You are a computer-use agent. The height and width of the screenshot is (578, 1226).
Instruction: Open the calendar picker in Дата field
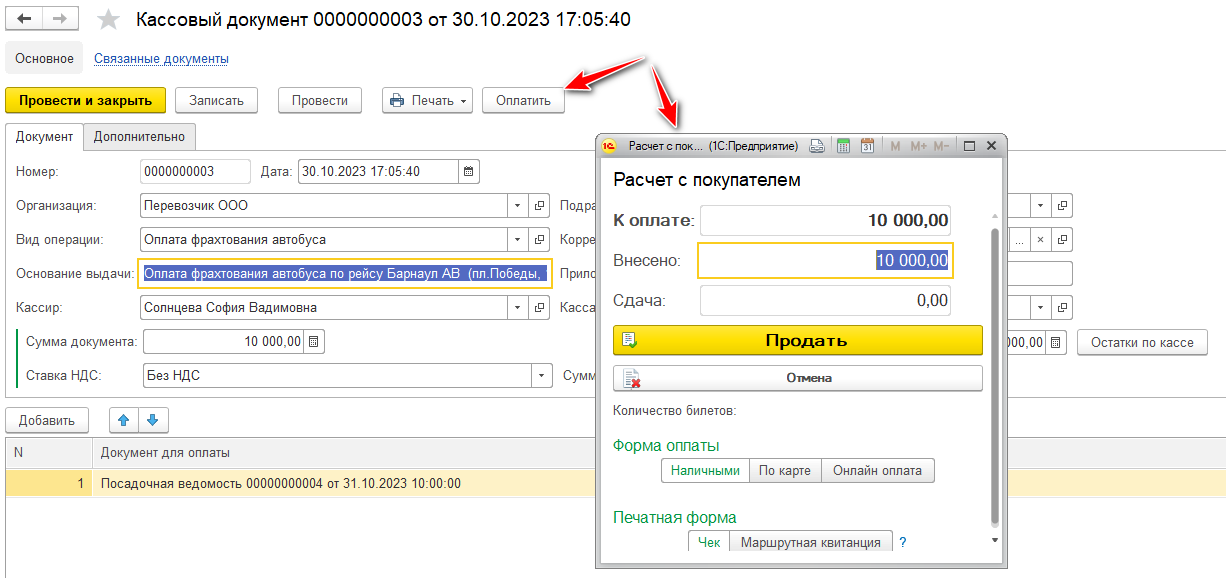coord(469,171)
